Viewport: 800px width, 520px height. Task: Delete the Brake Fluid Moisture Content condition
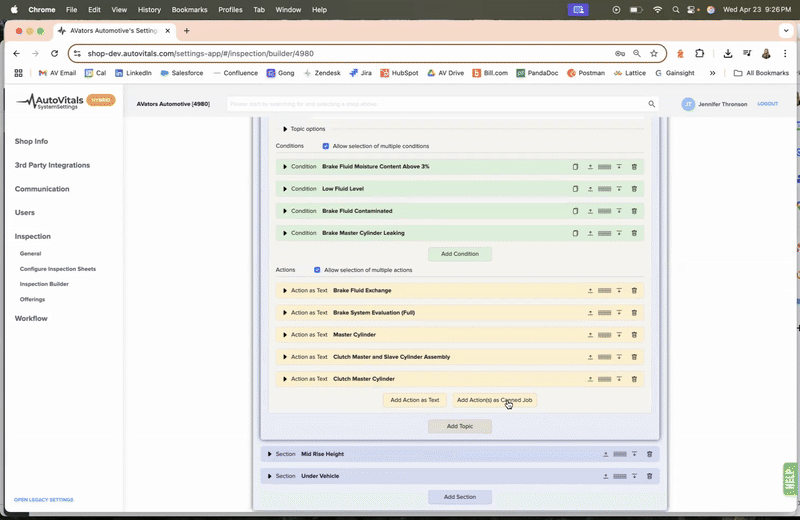click(x=634, y=167)
